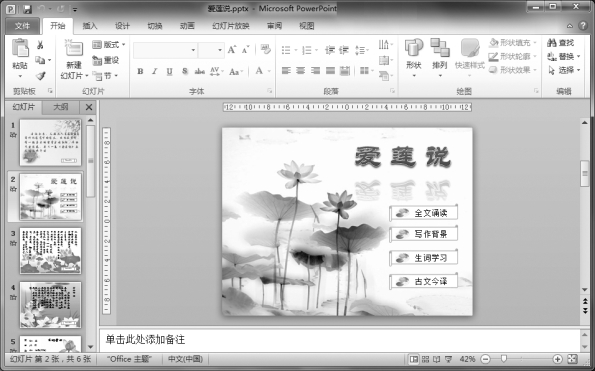The height and width of the screenshot is (371, 595).
Task: Open the Shapes (形状) gallery
Action: click(x=414, y=57)
